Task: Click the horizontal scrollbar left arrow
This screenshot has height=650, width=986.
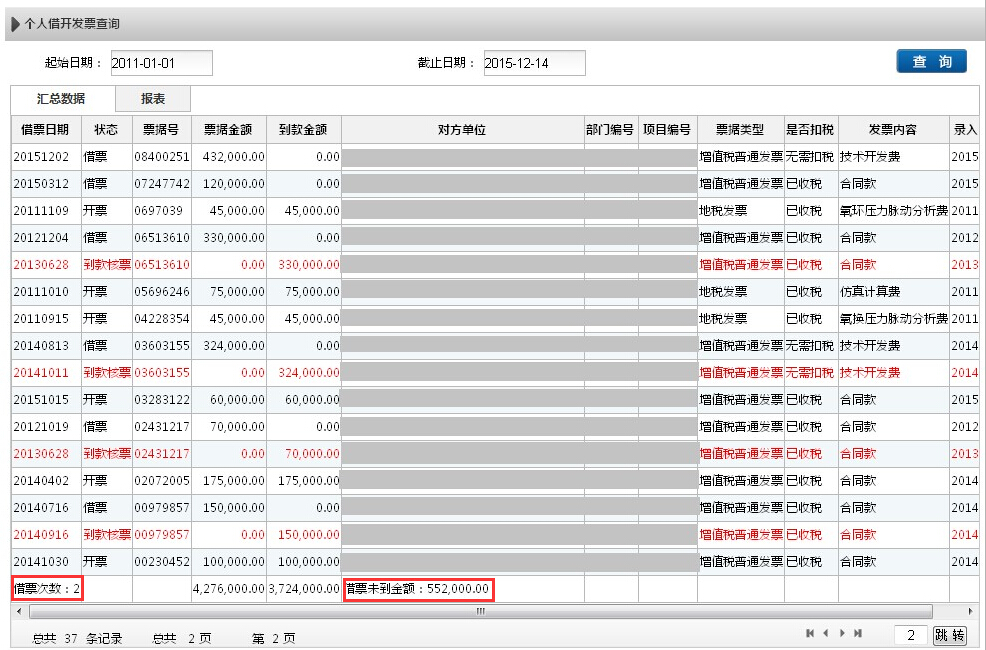Action: 17,610
